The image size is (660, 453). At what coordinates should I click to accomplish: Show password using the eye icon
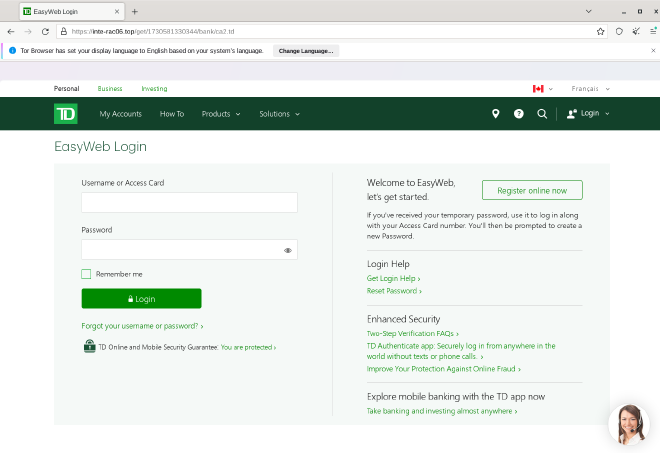(287, 250)
